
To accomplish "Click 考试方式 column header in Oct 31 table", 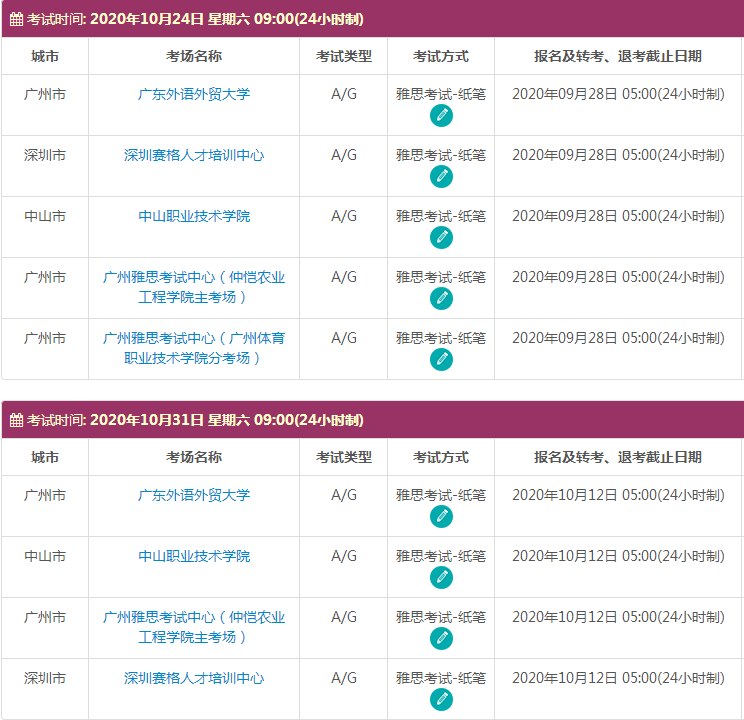I will [x=441, y=458].
